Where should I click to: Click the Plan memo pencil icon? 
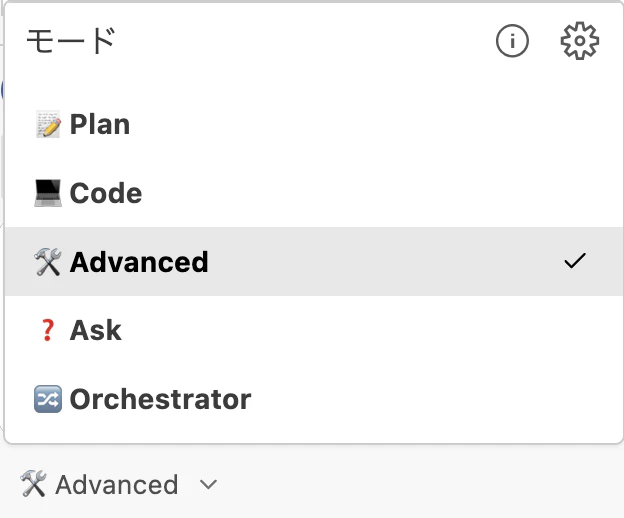(x=48, y=125)
